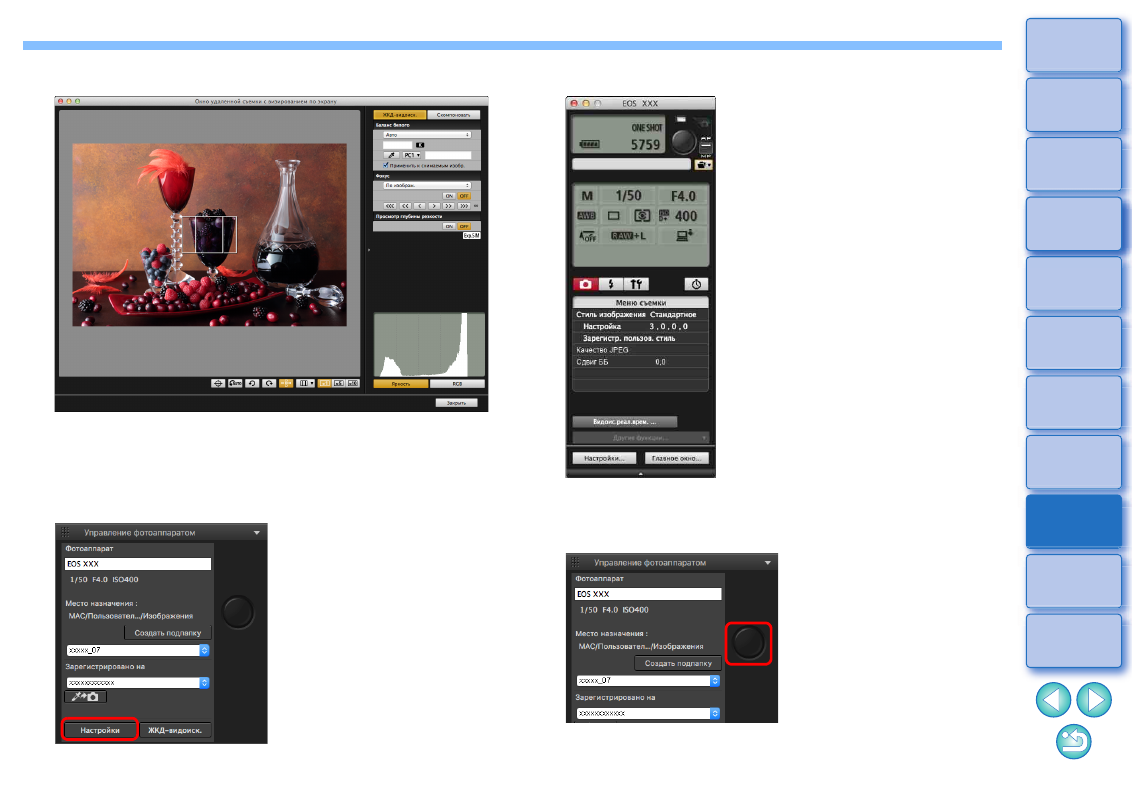1132x800 pixels.
Task: Go to the next page arrow
Action: click(1094, 700)
